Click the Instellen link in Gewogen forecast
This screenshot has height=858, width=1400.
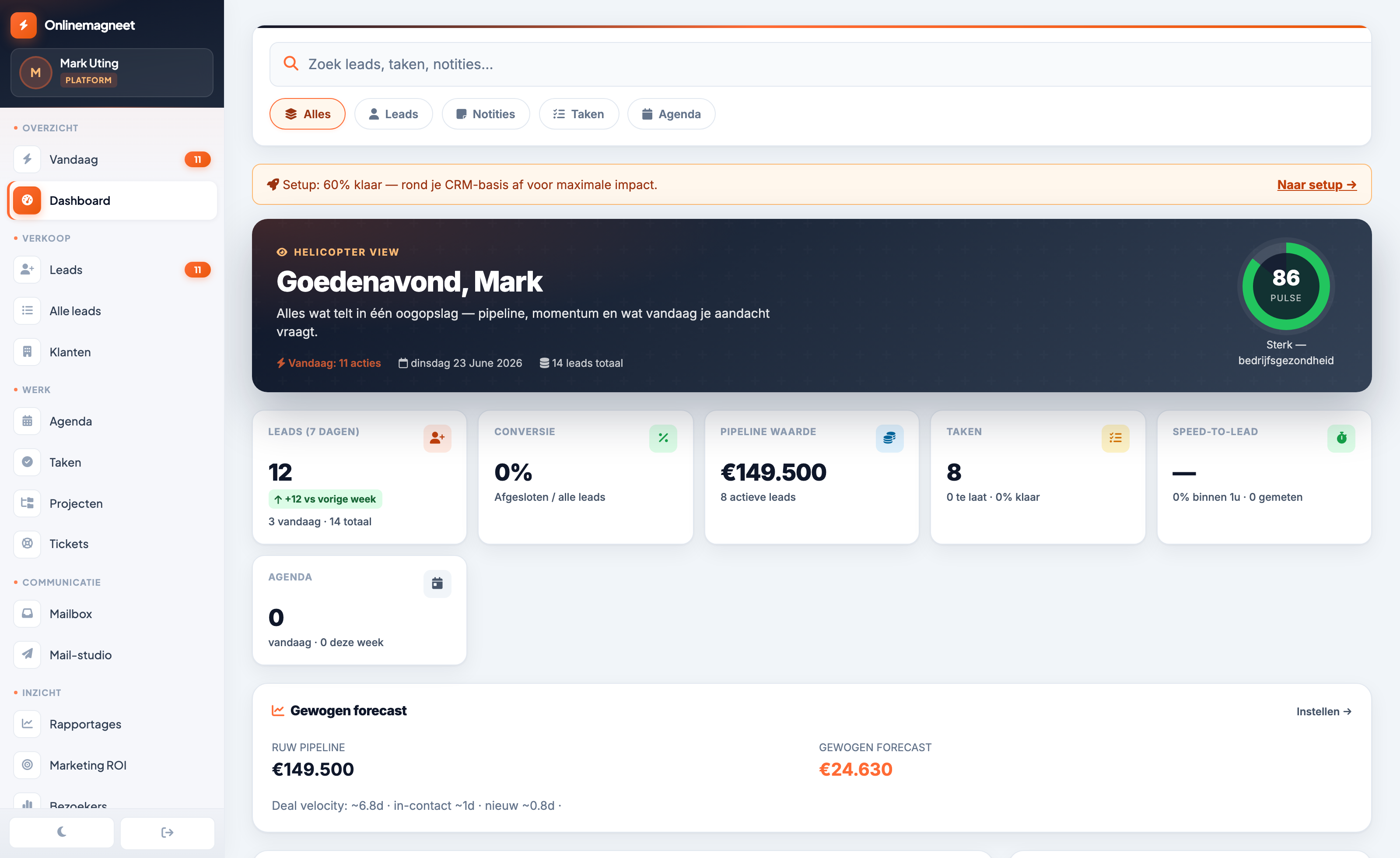(x=1324, y=711)
